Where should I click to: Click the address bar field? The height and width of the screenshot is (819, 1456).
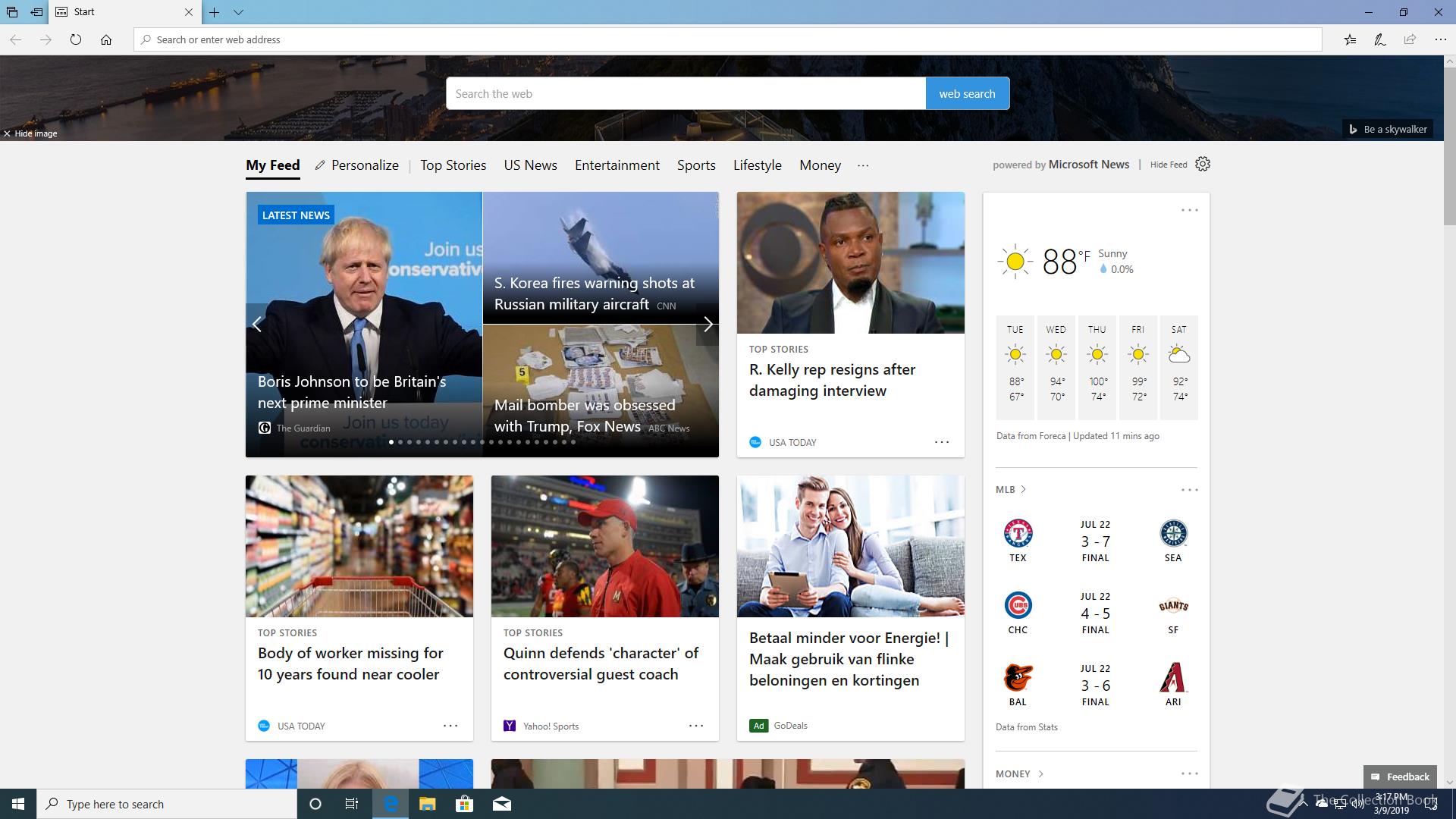pos(728,39)
